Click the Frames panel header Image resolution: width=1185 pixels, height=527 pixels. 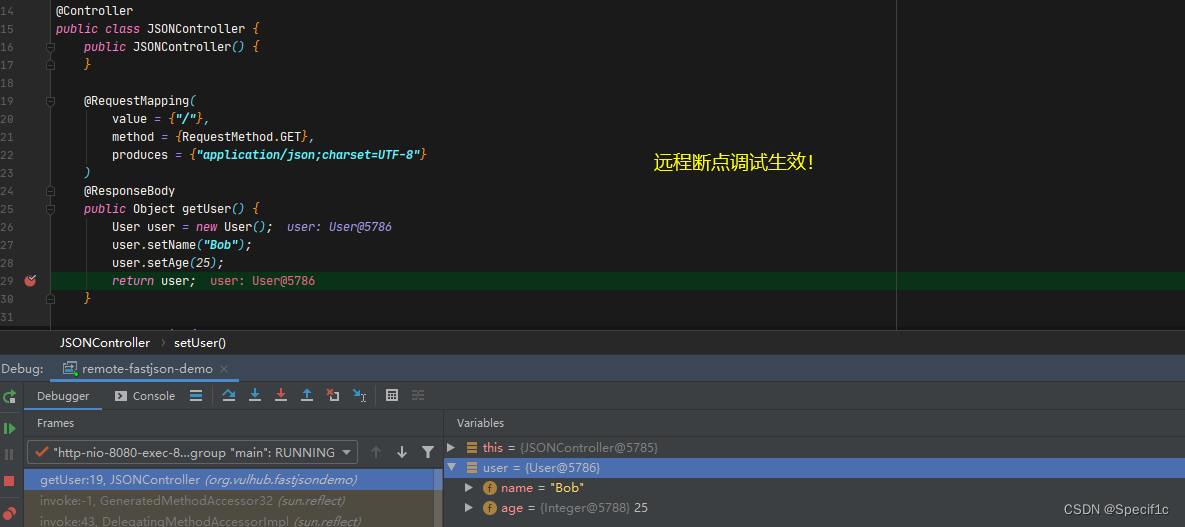[x=56, y=423]
